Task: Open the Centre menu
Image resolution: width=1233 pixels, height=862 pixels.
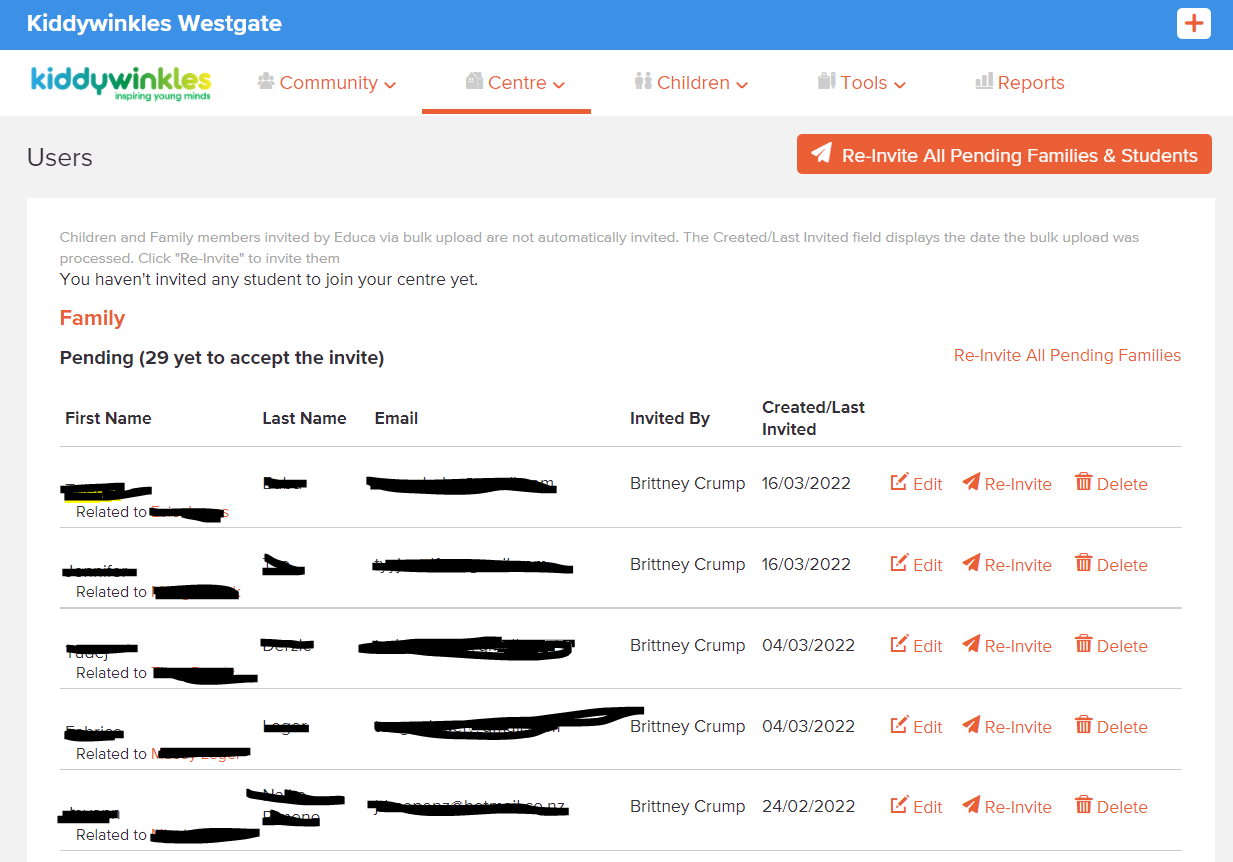Action: [516, 83]
